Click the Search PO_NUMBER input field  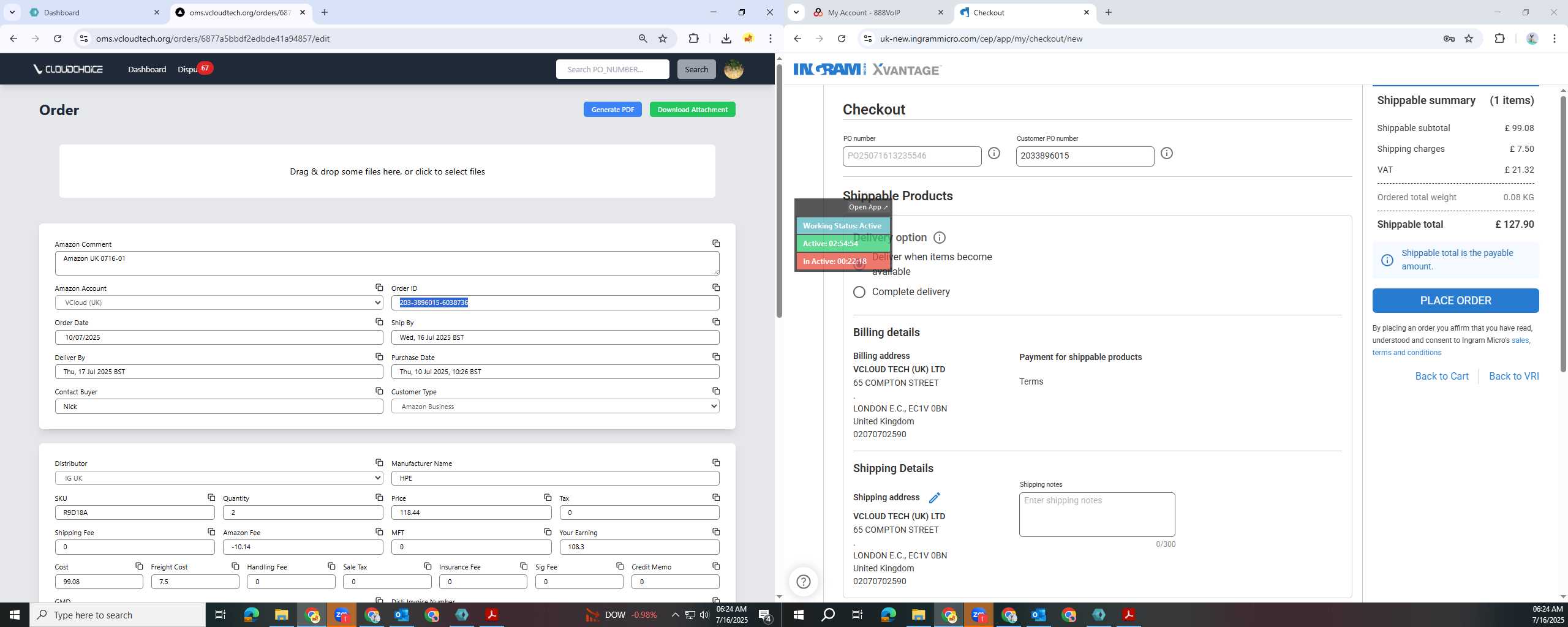[x=612, y=69]
